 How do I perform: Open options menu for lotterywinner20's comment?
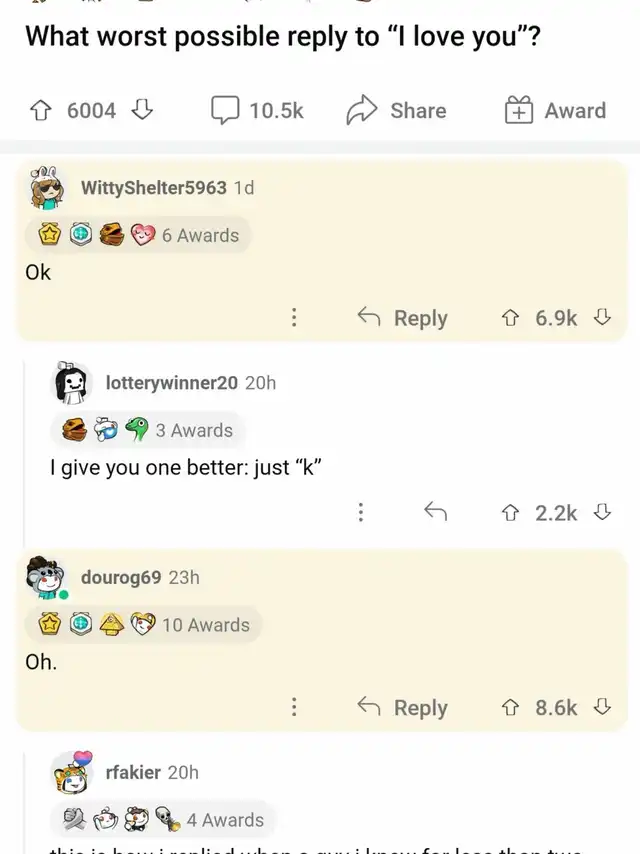360,513
